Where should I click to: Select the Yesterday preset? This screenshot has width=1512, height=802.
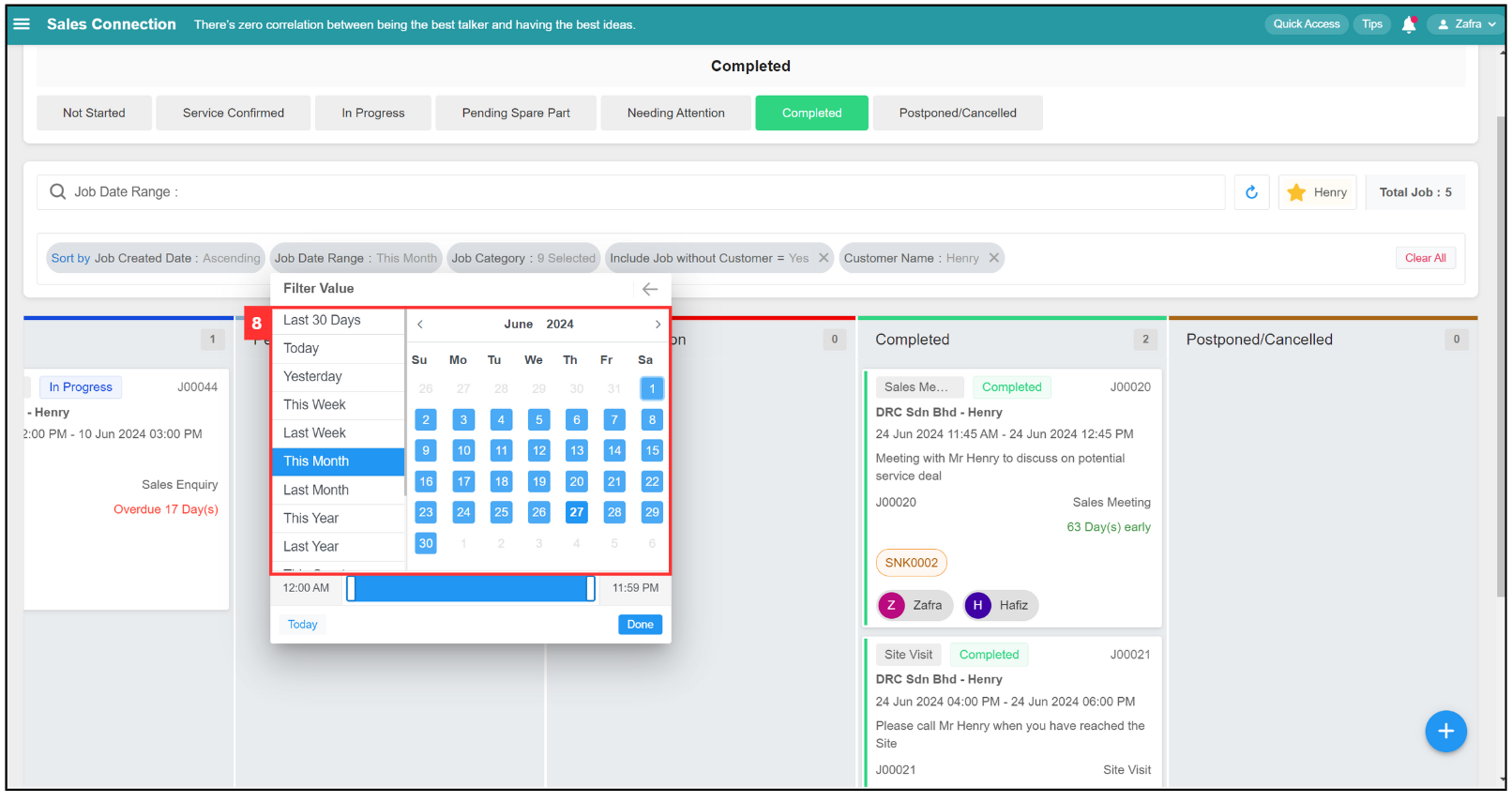pos(339,376)
